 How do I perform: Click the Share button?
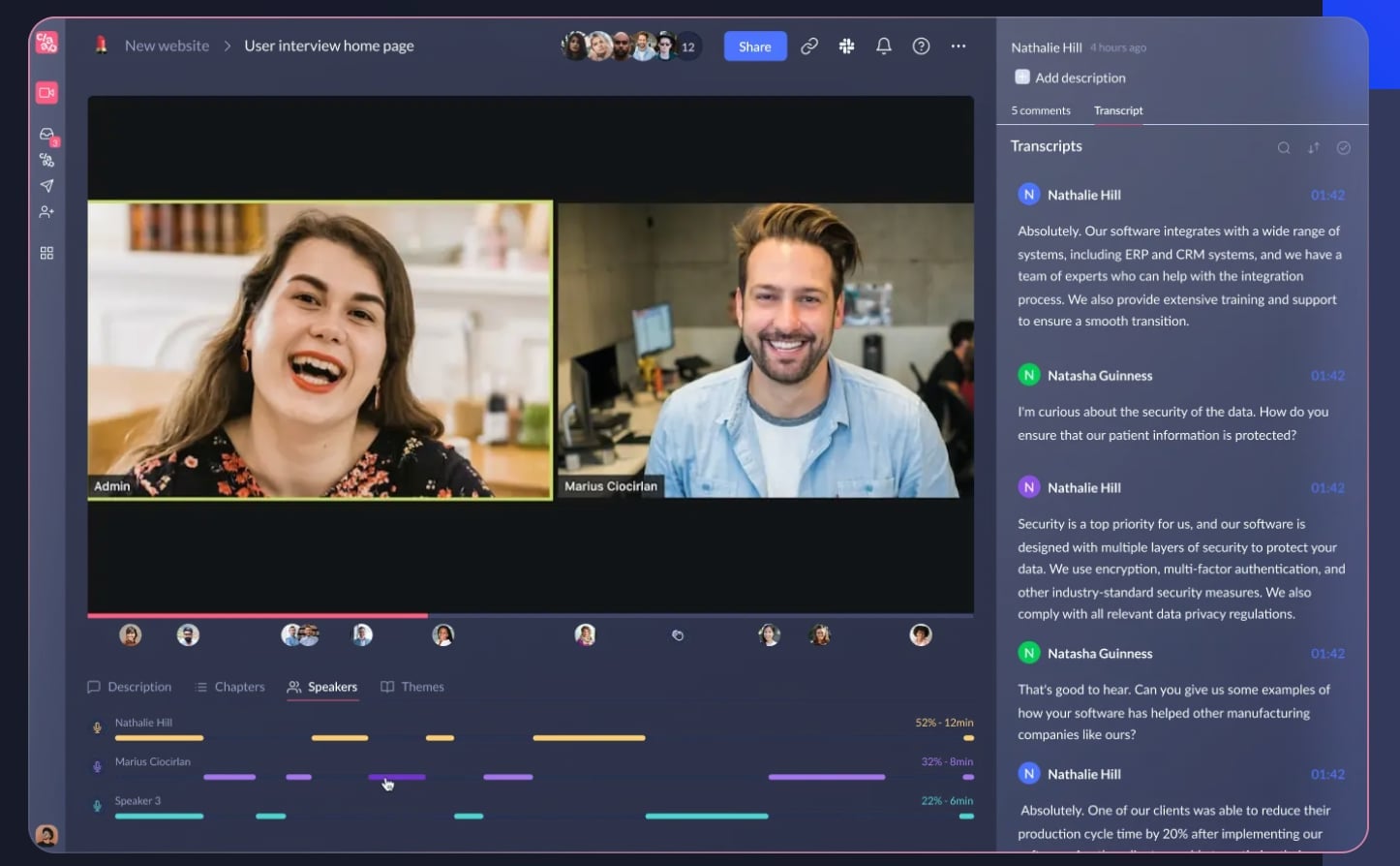pyautogui.click(x=755, y=46)
